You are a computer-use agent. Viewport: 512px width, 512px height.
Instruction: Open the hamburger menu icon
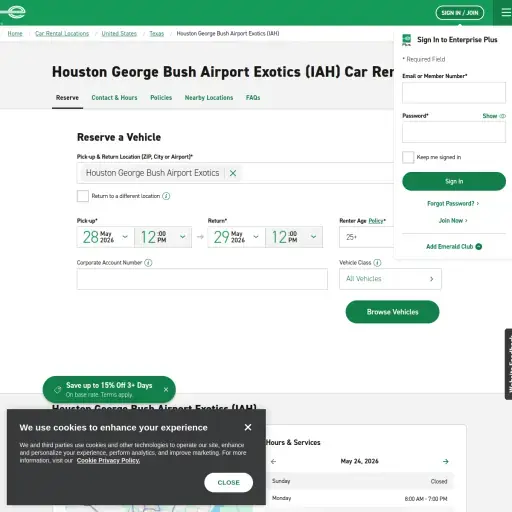(x=506, y=12)
